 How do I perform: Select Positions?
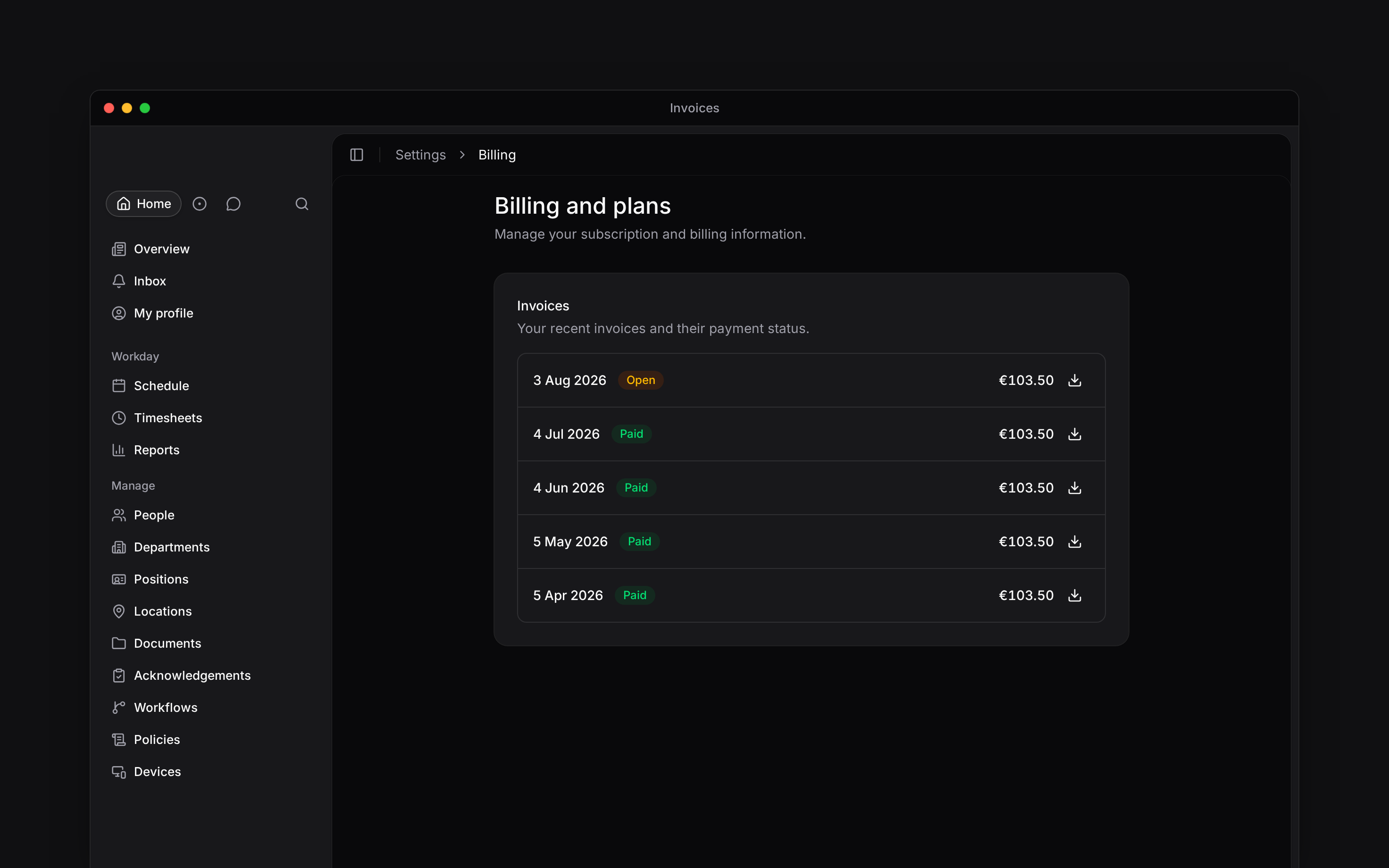point(151,579)
